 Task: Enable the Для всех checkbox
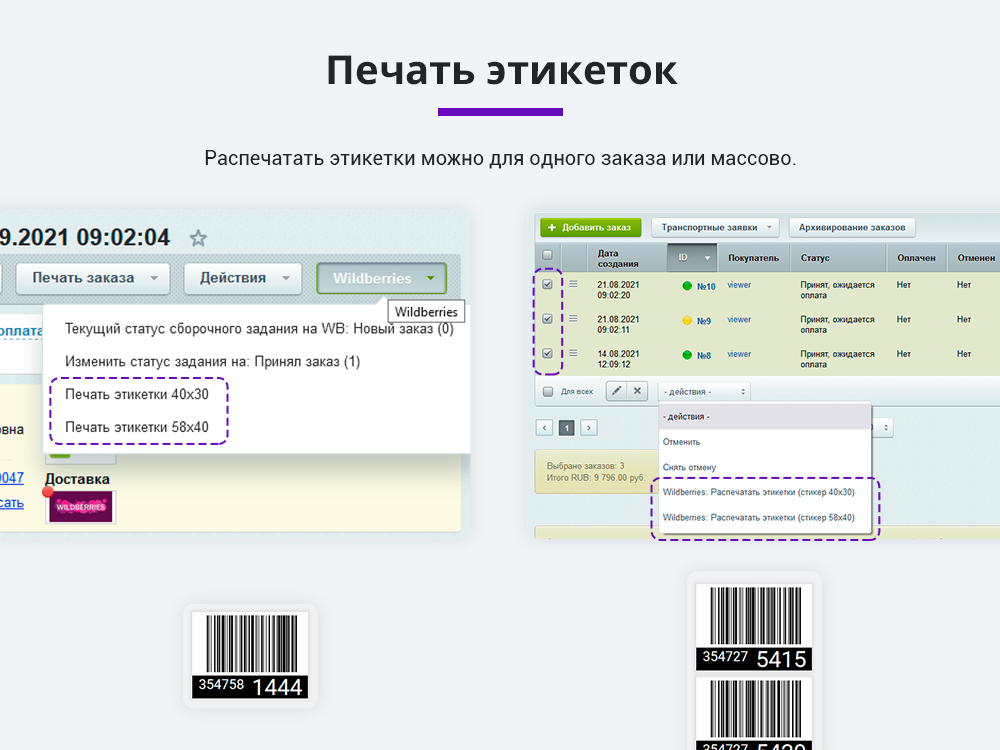[x=547, y=391]
